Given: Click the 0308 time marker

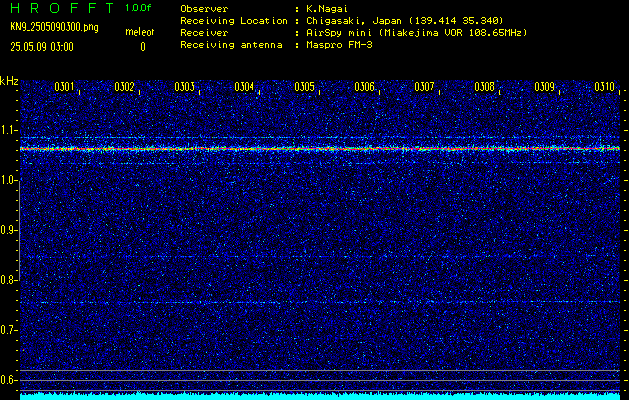Looking at the screenshot, I should (x=485, y=87).
